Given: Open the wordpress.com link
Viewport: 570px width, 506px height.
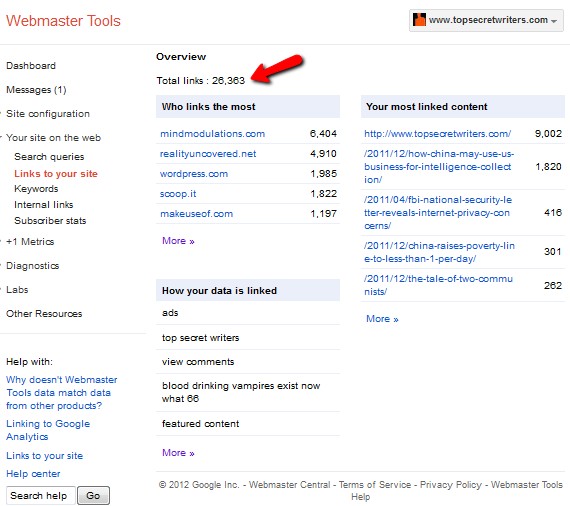Looking at the screenshot, I should [x=194, y=174].
